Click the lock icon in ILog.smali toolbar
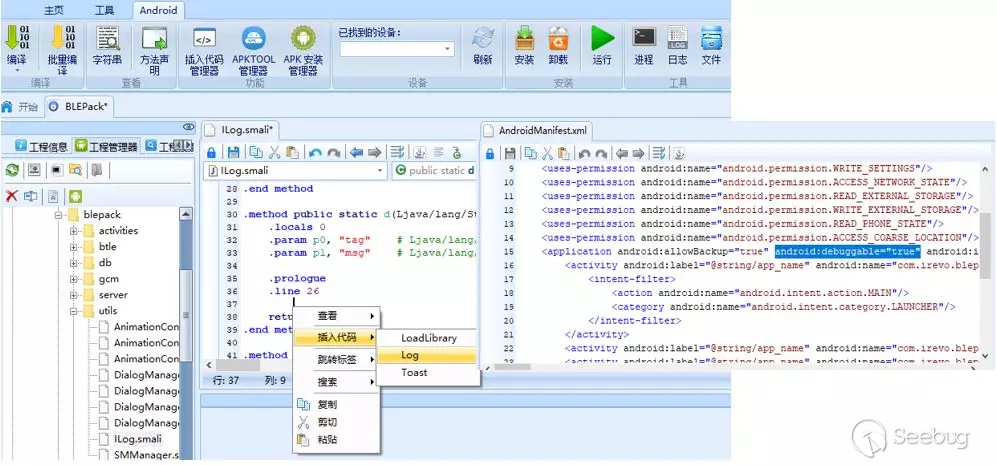997x465 pixels. coord(212,153)
